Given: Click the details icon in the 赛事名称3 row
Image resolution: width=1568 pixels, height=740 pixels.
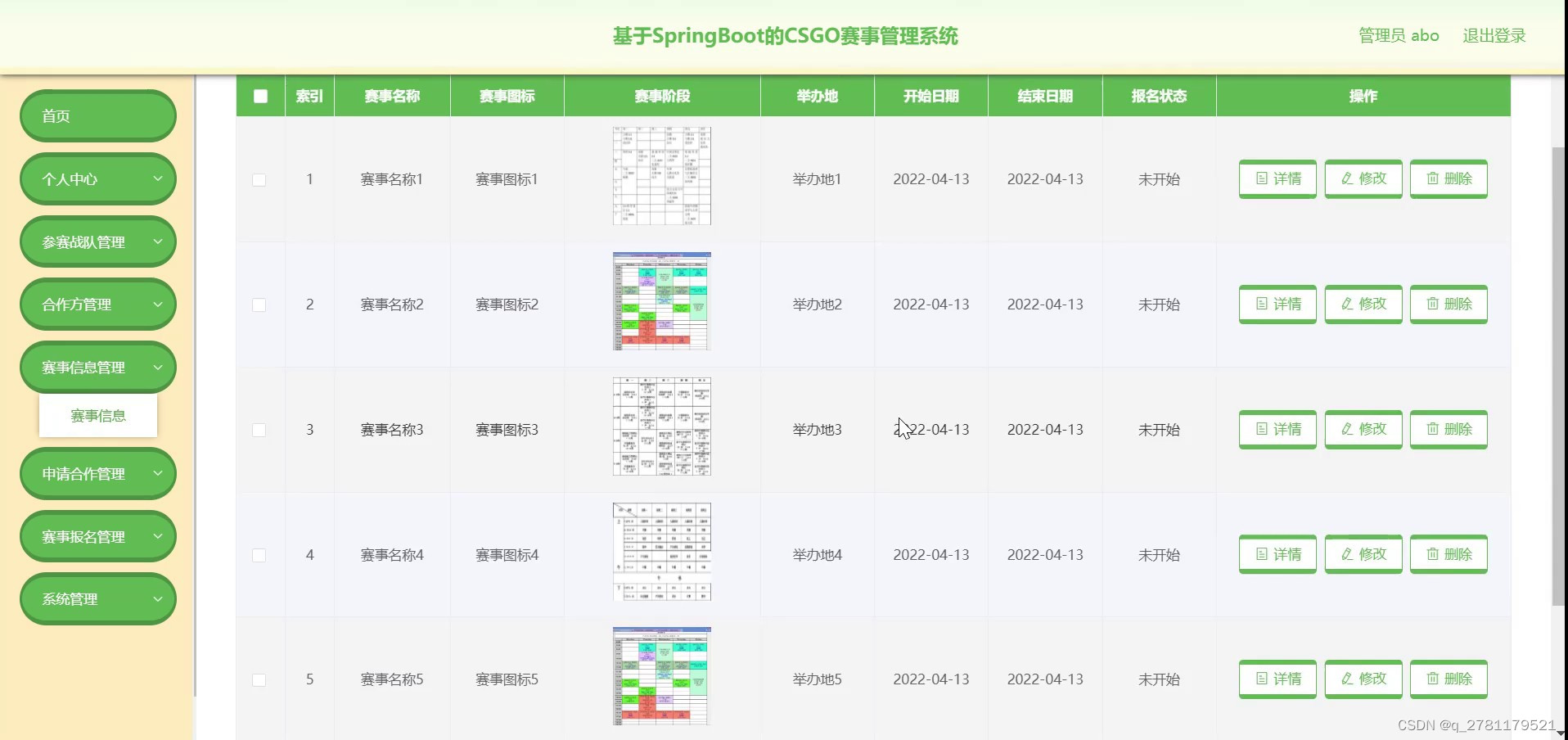Looking at the screenshot, I should 1261,429.
